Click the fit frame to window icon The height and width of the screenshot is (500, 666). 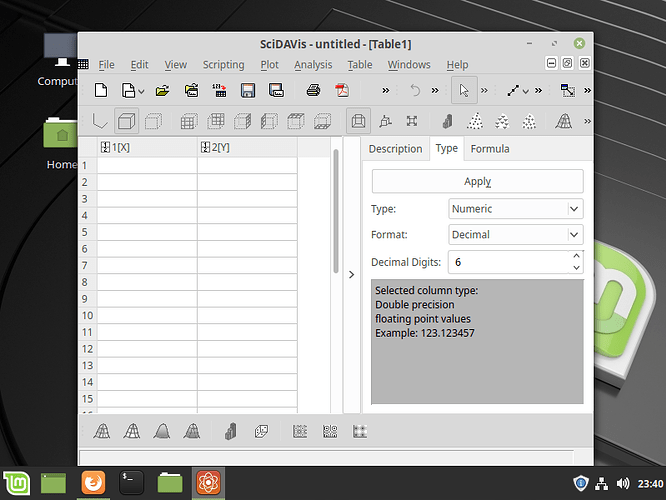[412, 121]
